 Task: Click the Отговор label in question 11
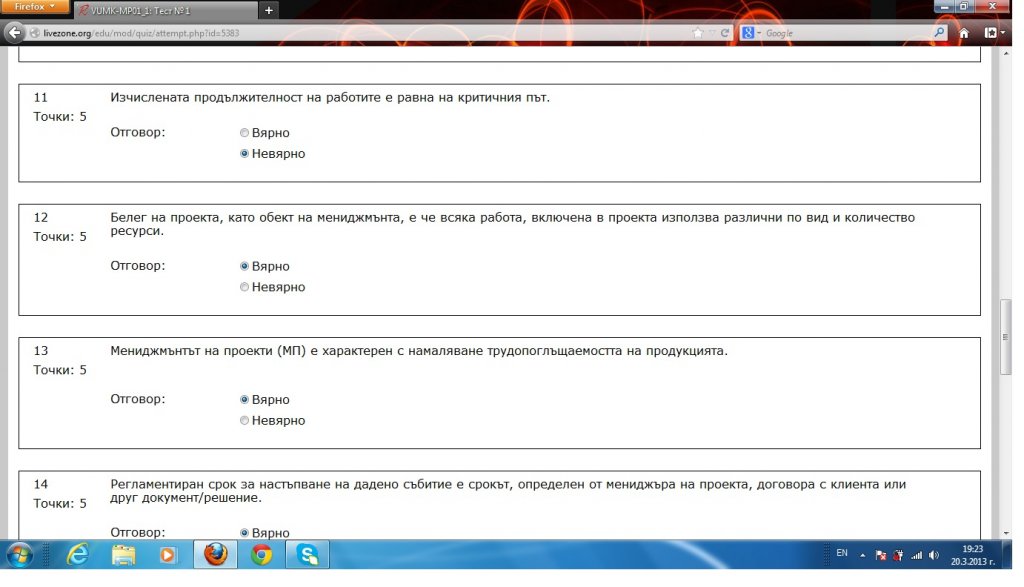137,133
